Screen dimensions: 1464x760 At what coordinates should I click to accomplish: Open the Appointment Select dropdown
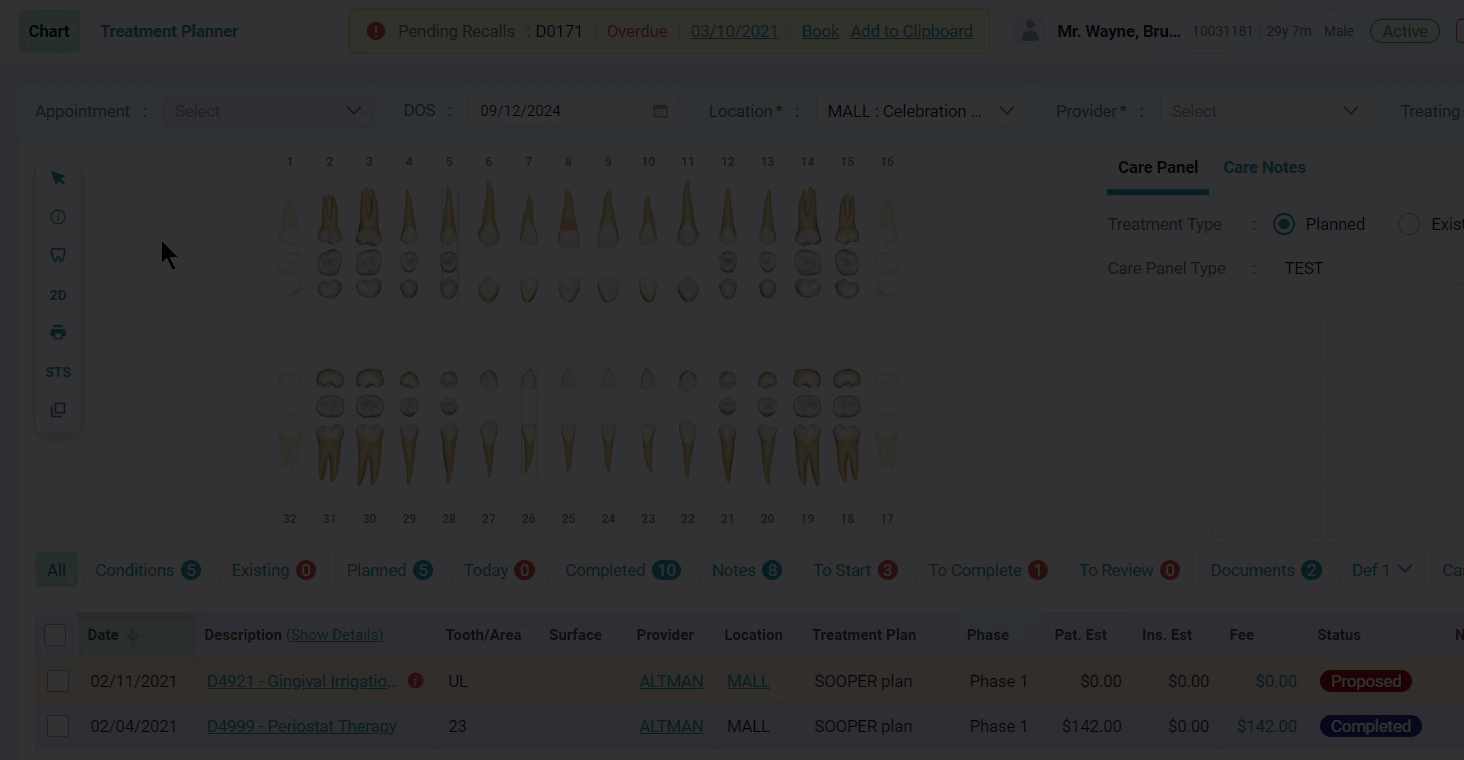(x=267, y=111)
